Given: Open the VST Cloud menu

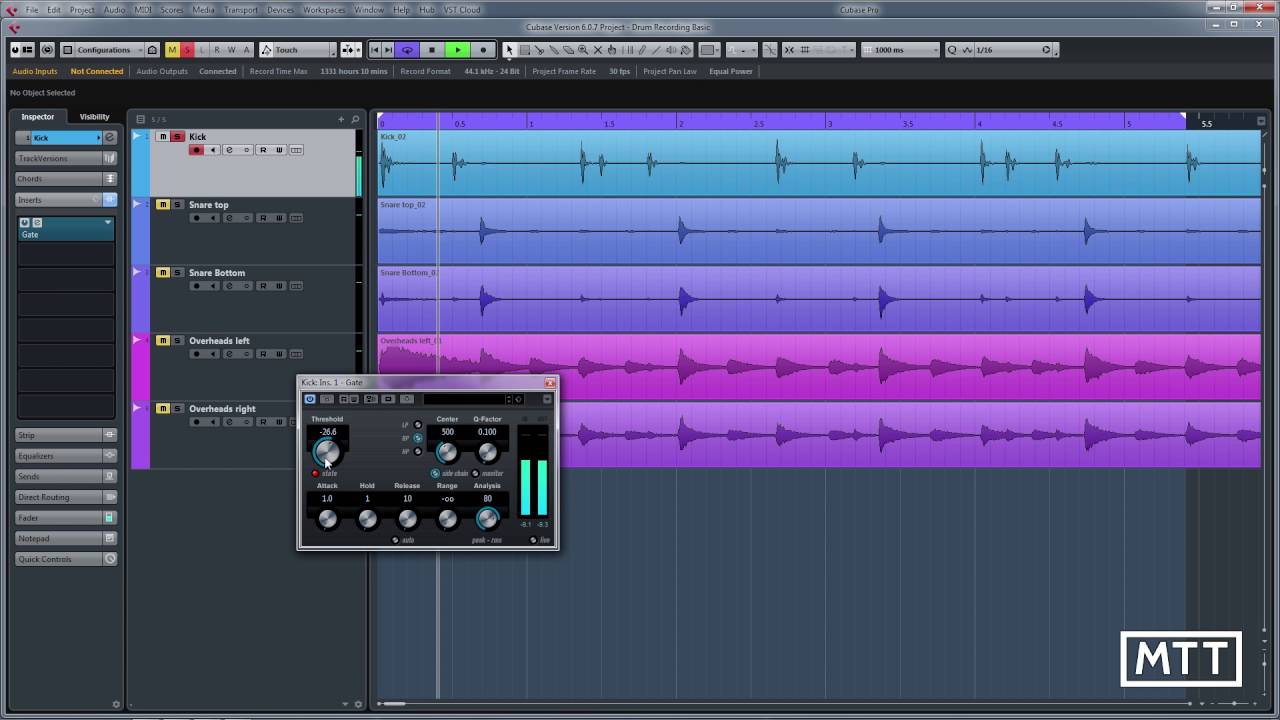Looking at the screenshot, I should coord(462,10).
